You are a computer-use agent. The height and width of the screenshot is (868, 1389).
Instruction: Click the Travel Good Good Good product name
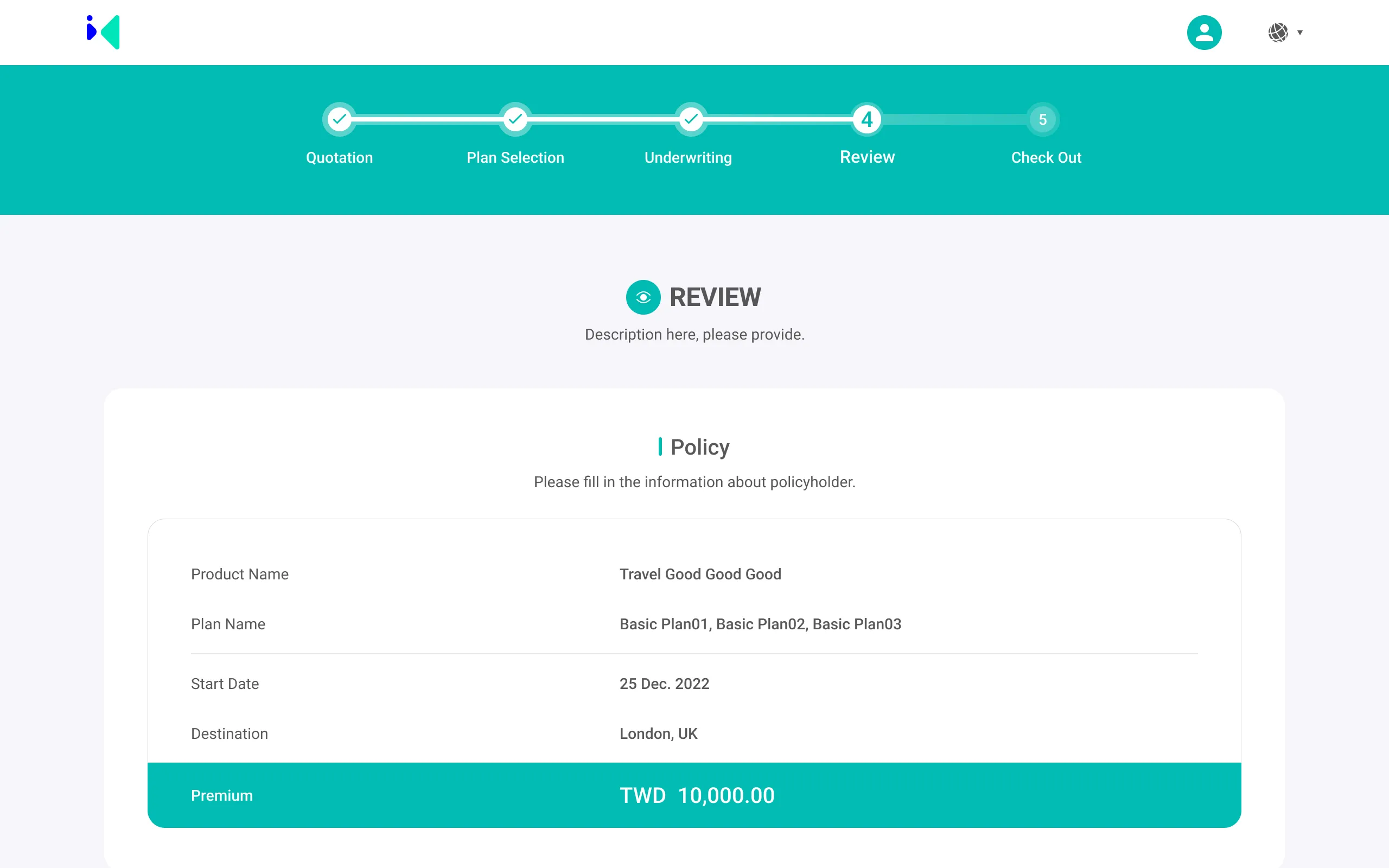(x=700, y=574)
